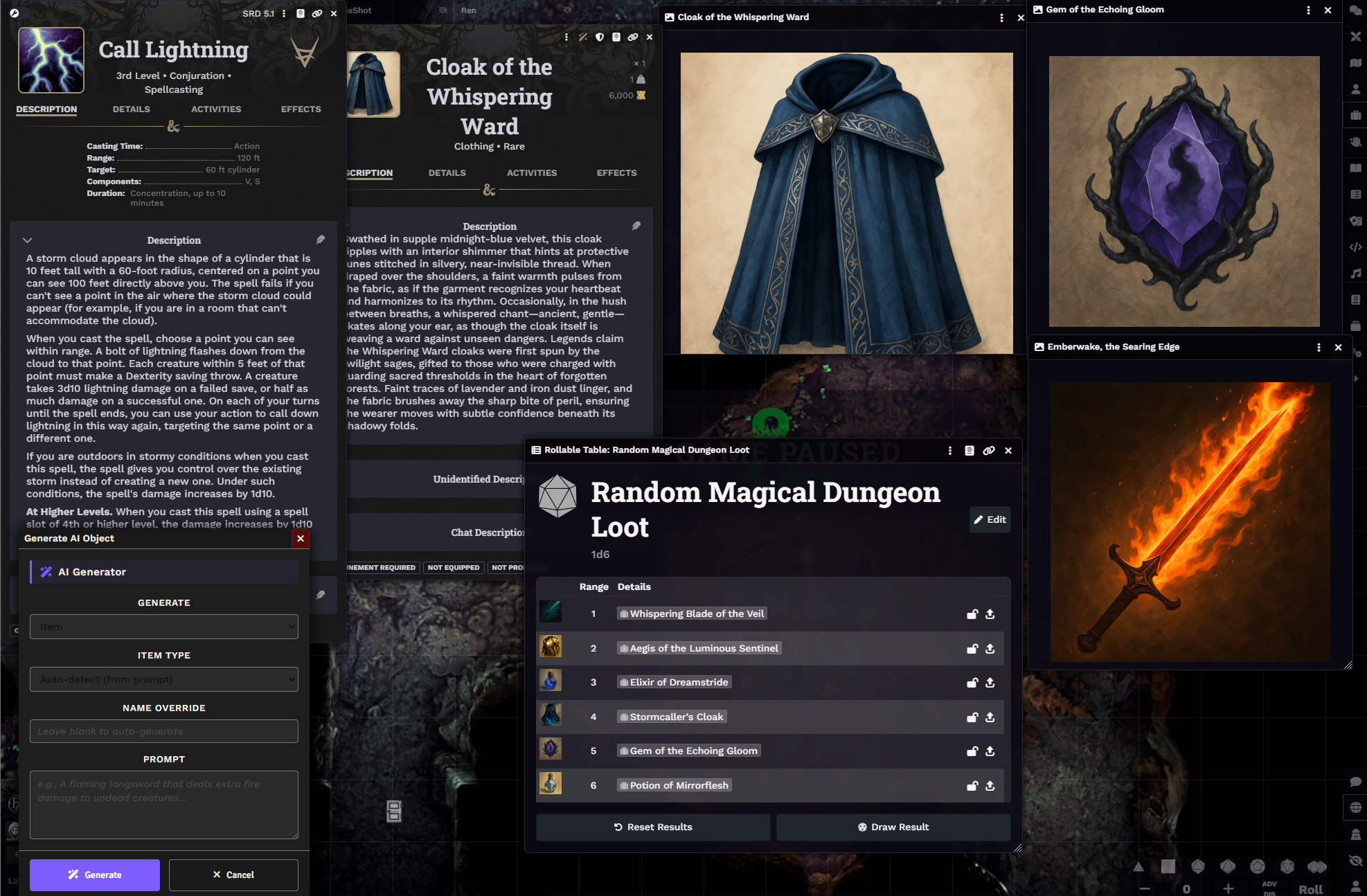The height and width of the screenshot is (896, 1367).
Task: Click the Prompt text field in the AI Generator
Action: [x=164, y=805]
